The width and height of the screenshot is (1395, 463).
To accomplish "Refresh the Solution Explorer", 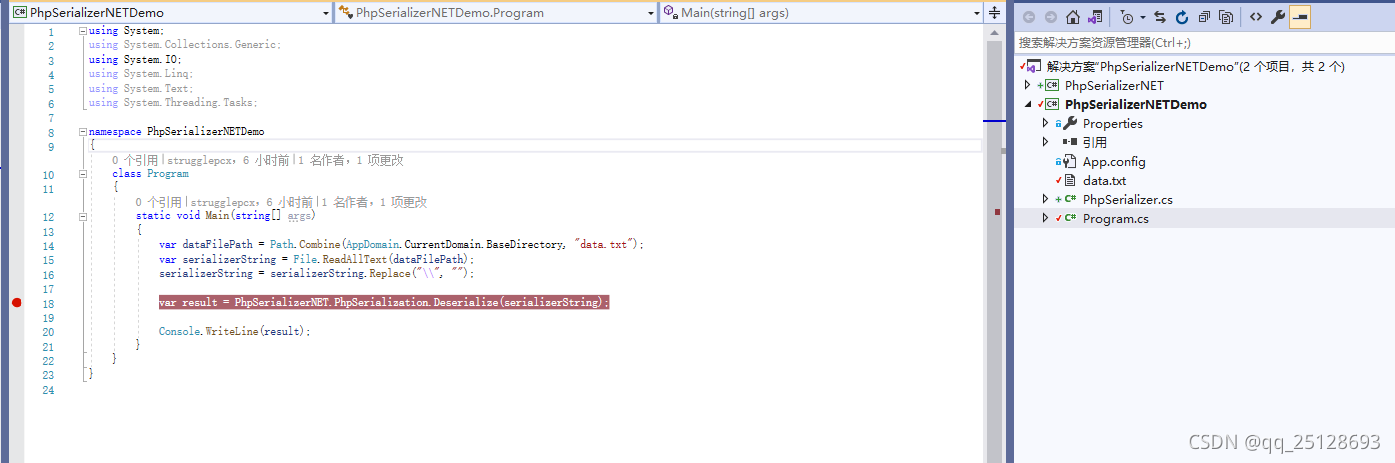I will pyautogui.click(x=1182, y=17).
